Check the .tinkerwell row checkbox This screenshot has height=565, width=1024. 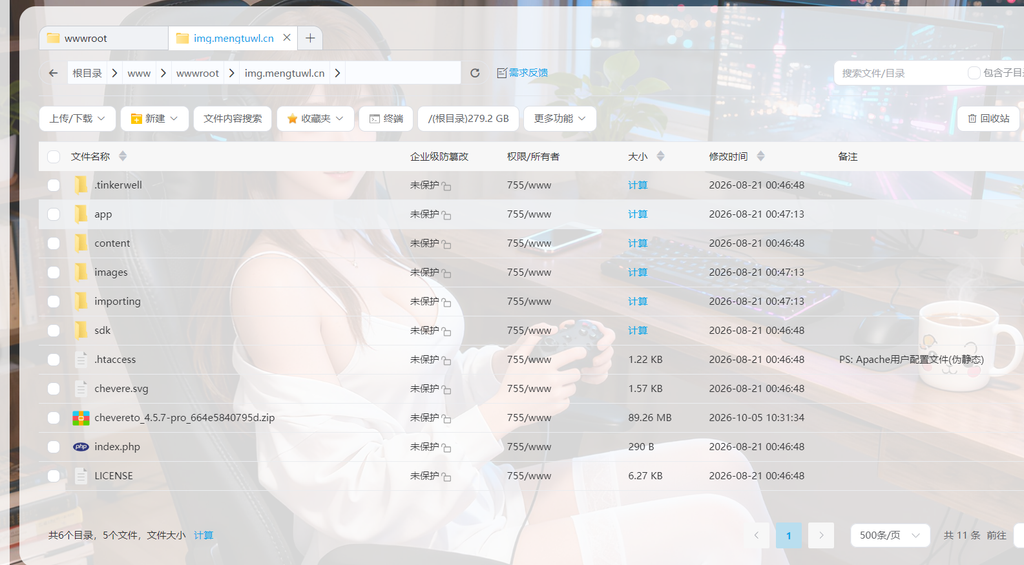[x=54, y=185]
